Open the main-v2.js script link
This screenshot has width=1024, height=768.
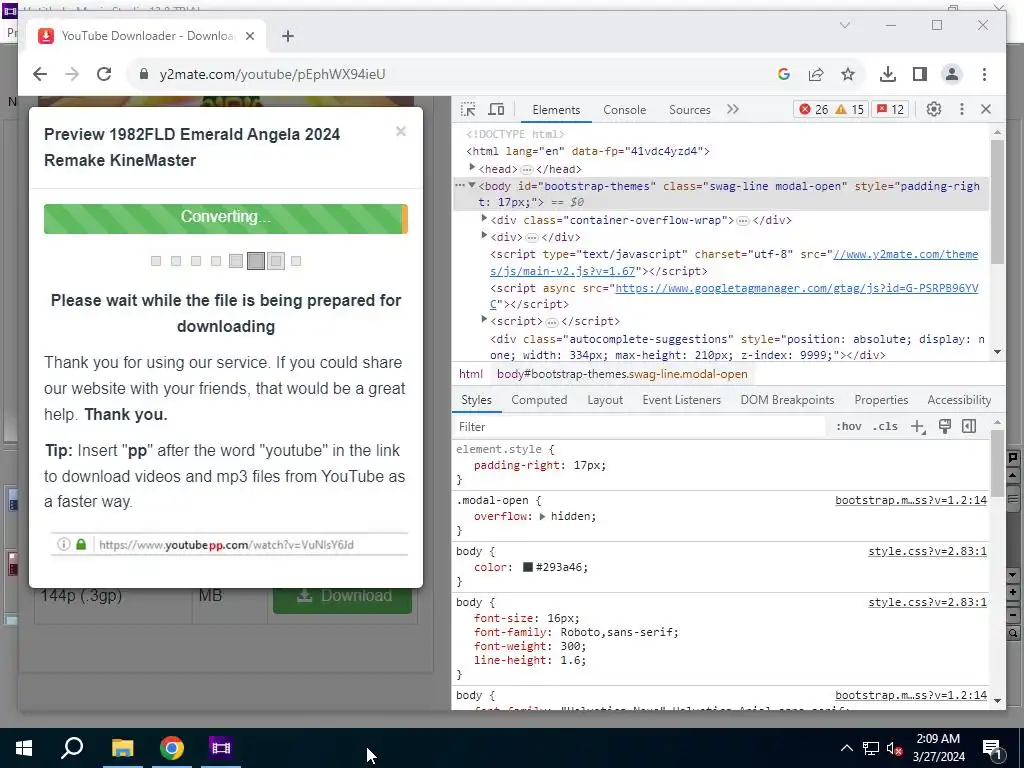734,263
